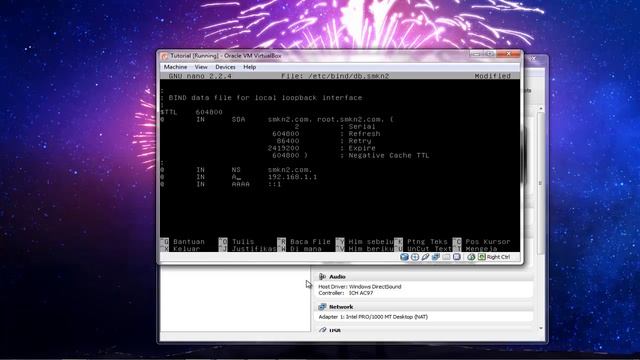Click the VirtualBox icon in Tutorial window title

tap(164, 56)
